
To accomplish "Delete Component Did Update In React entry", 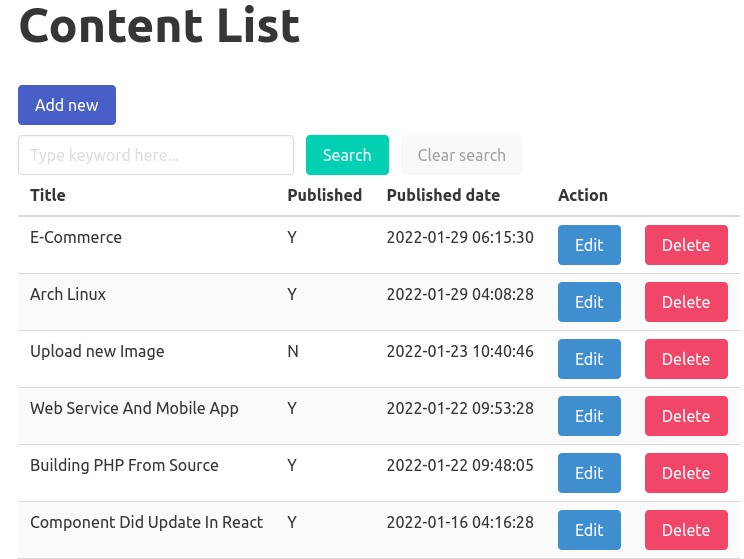I will tap(686, 530).
